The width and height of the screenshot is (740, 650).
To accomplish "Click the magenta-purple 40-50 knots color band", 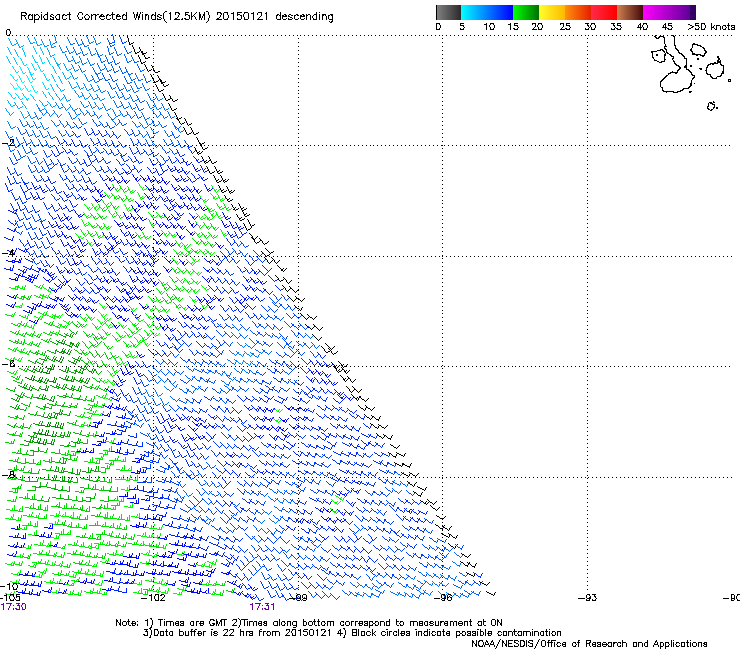I will coord(669,12).
